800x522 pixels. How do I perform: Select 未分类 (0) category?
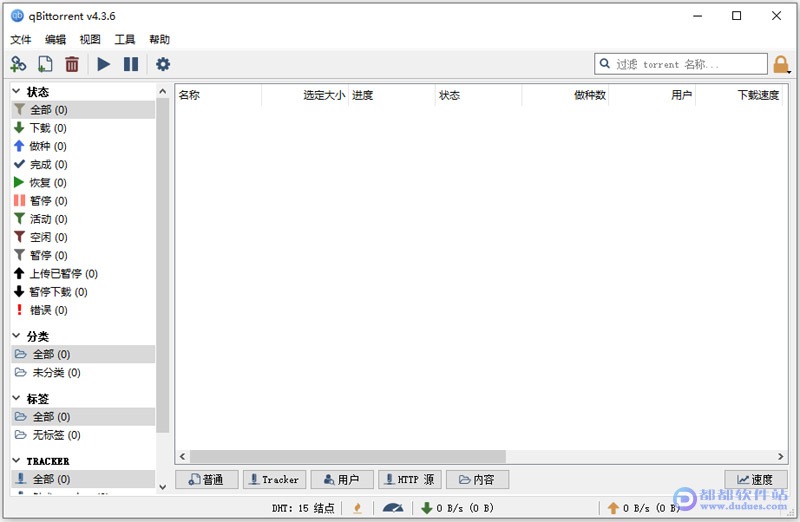point(83,372)
